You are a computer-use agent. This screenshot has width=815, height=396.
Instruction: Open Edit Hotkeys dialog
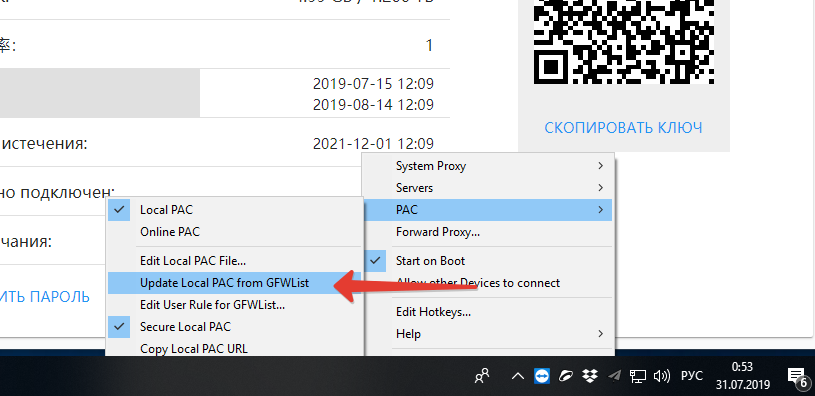click(x=488, y=312)
